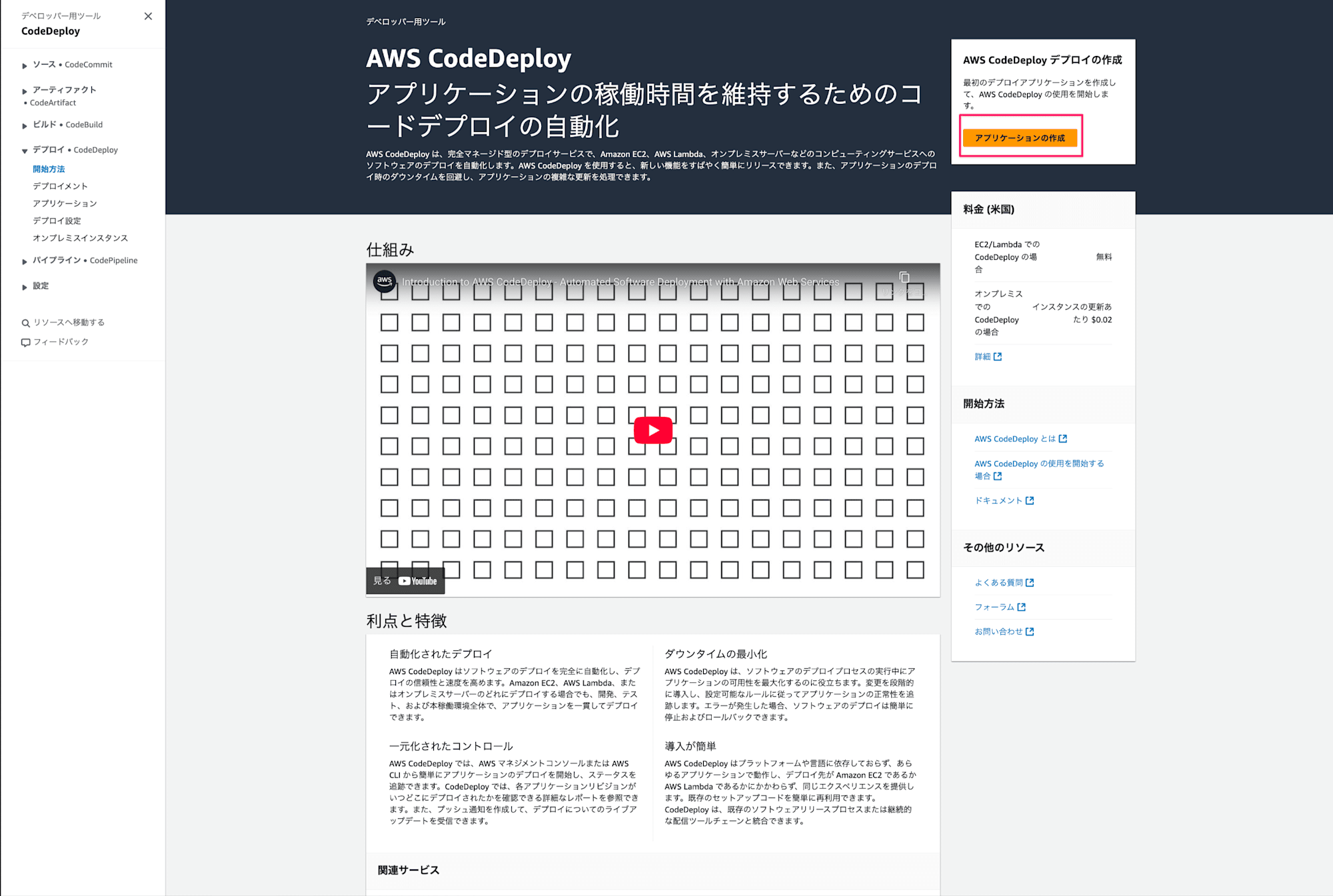
Task: Click external icon beside フォーラム
Action: (1022, 608)
